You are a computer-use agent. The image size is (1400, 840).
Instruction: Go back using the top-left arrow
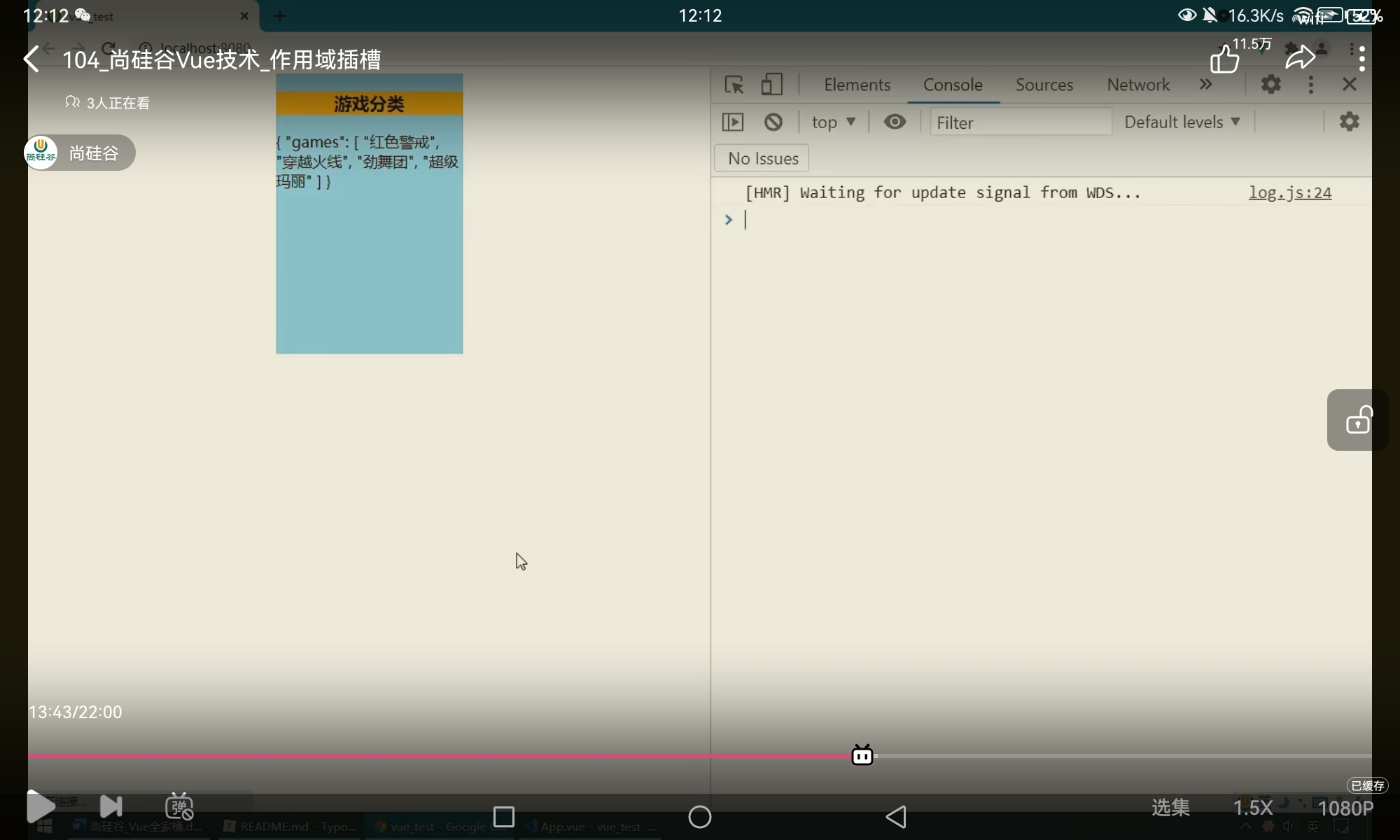pyautogui.click(x=31, y=59)
